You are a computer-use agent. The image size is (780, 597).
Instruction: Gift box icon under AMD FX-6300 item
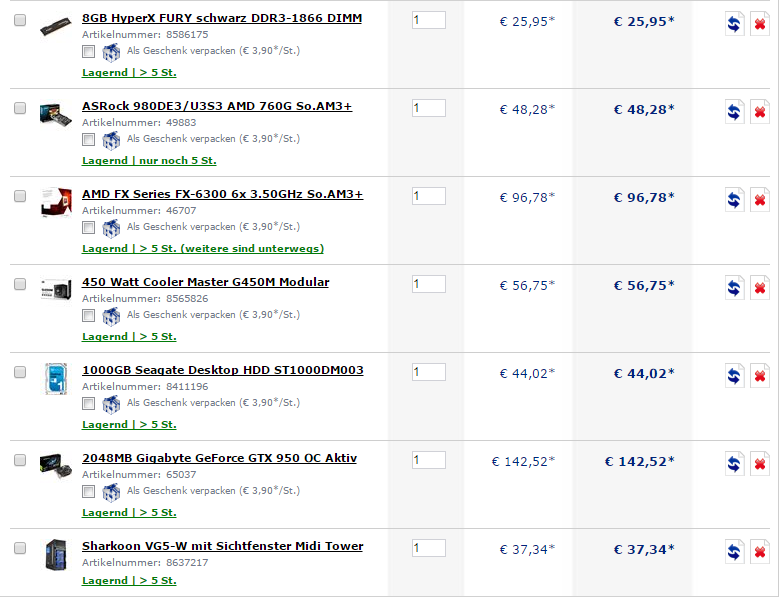111,228
